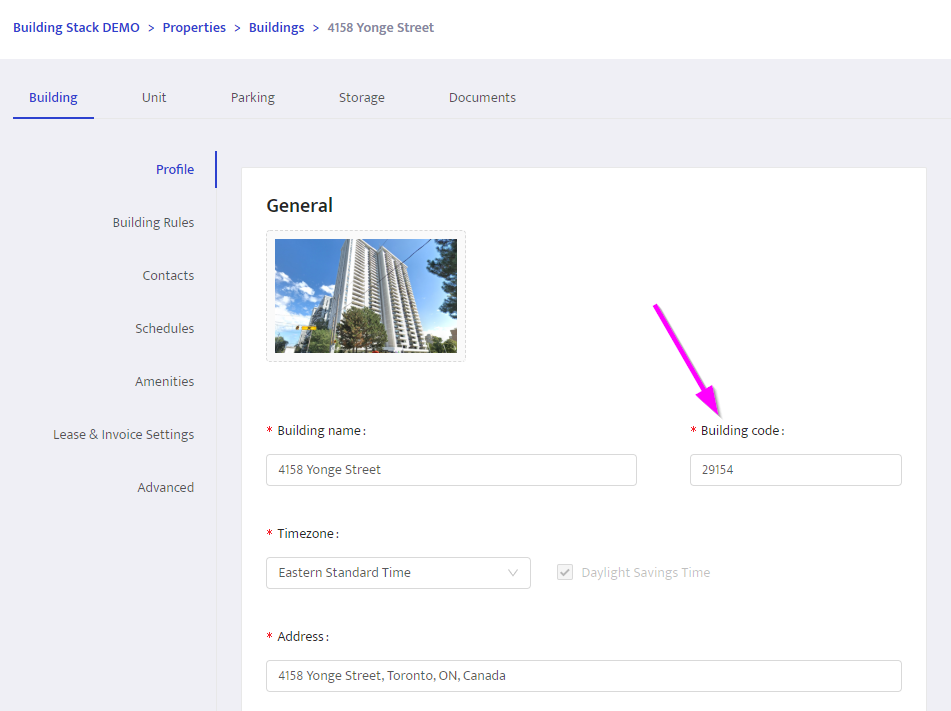Open Building Rules section
This screenshot has height=711, width=951.
point(153,223)
